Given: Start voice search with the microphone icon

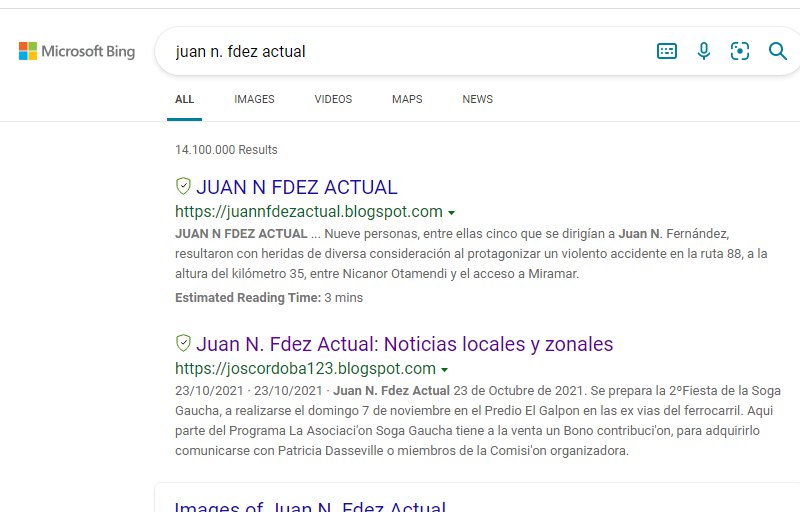Looking at the screenshot, I should 704,51.
